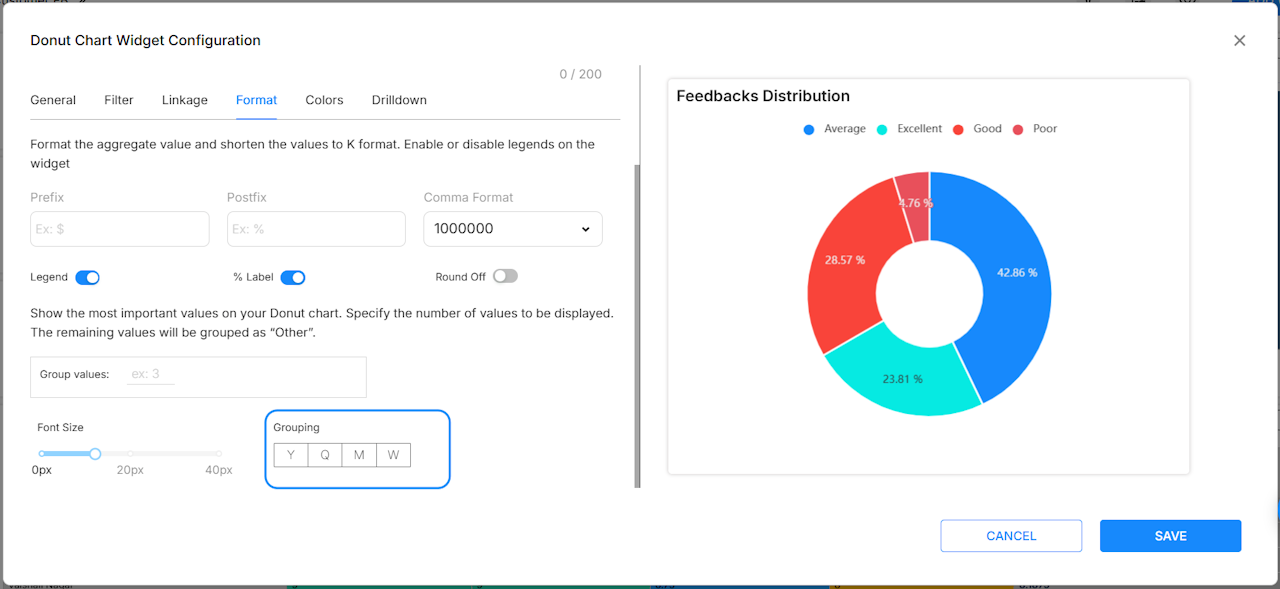
Task: Click the Average legend color dot
Action: click(809, 130)
